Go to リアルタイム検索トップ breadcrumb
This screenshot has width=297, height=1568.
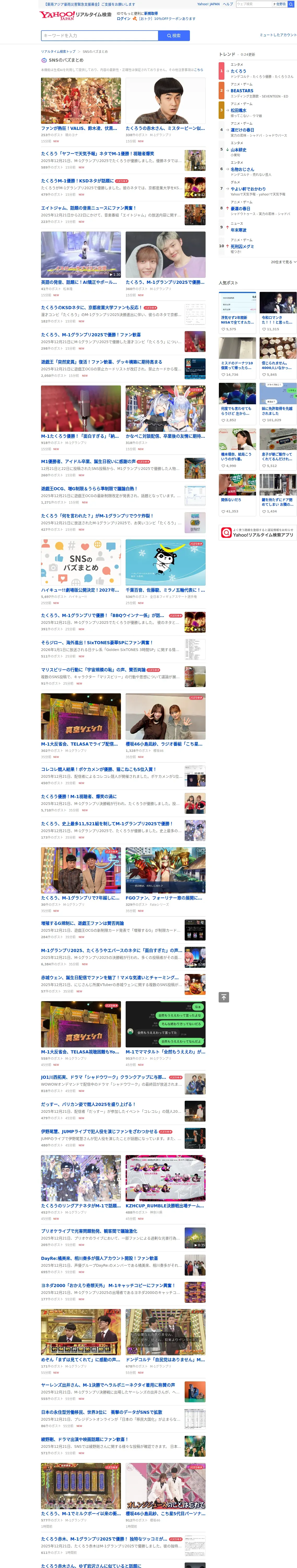[59, 52]
